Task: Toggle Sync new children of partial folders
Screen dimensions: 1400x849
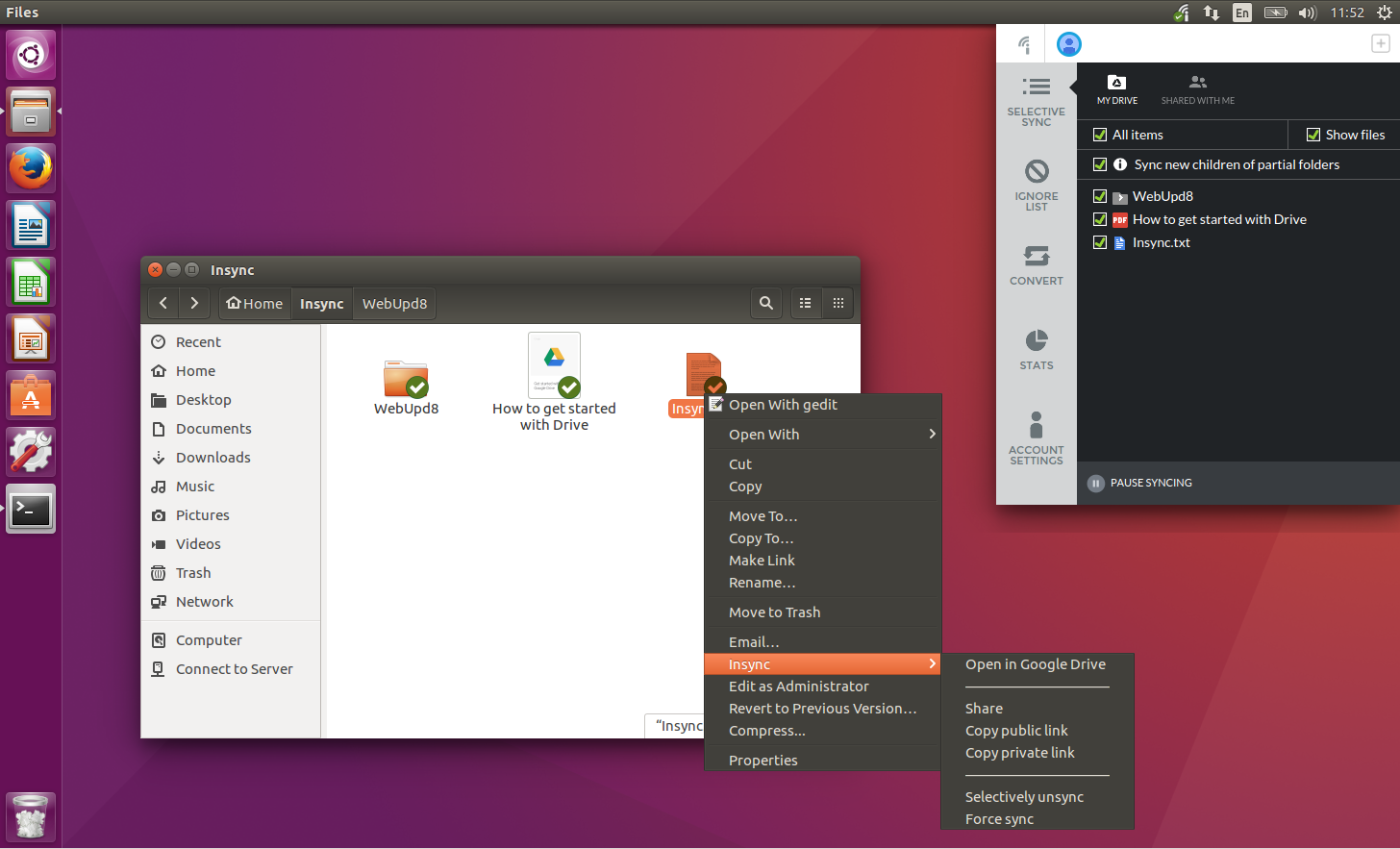Action: (1100, 164)
